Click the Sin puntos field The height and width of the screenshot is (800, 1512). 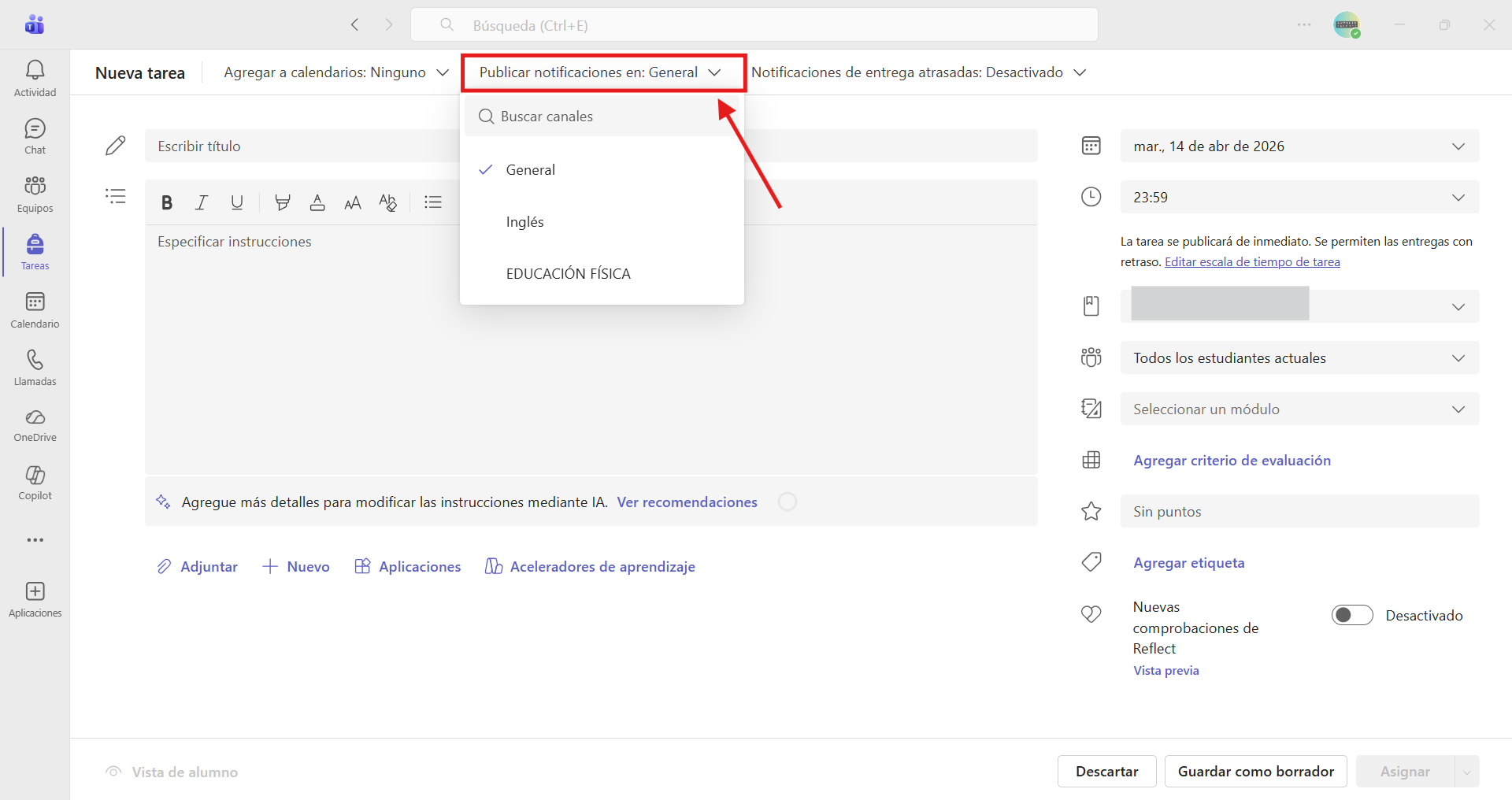1299,511
